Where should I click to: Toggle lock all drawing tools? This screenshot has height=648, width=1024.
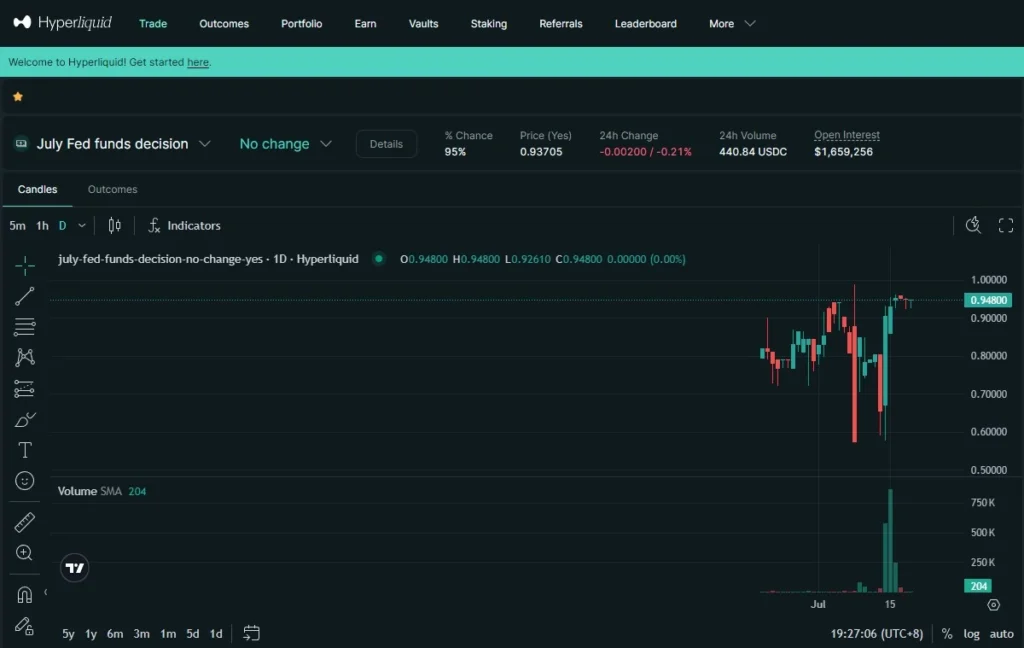(x=25, y=626)
